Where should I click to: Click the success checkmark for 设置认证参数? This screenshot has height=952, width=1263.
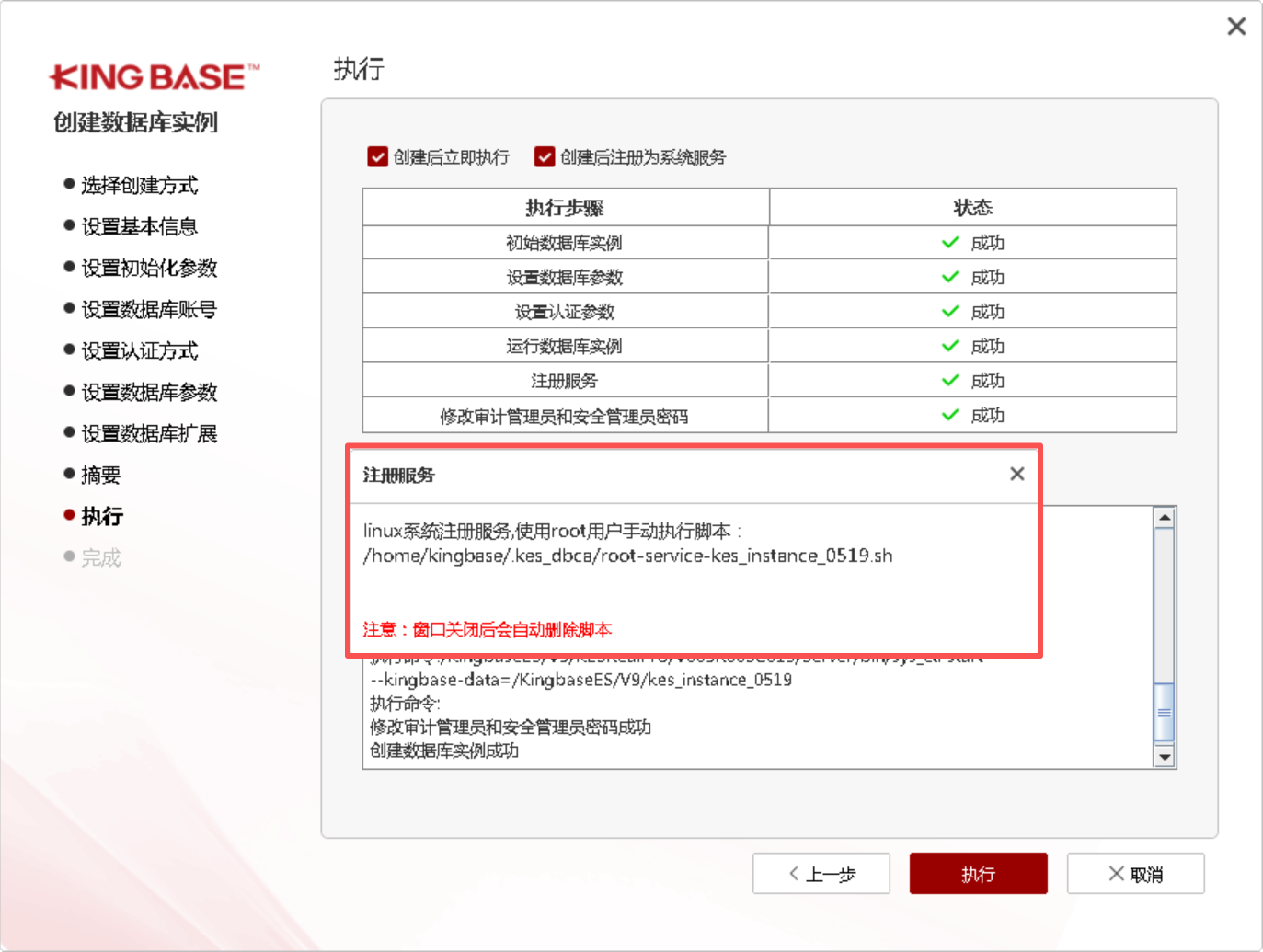(x=950, y=312)
